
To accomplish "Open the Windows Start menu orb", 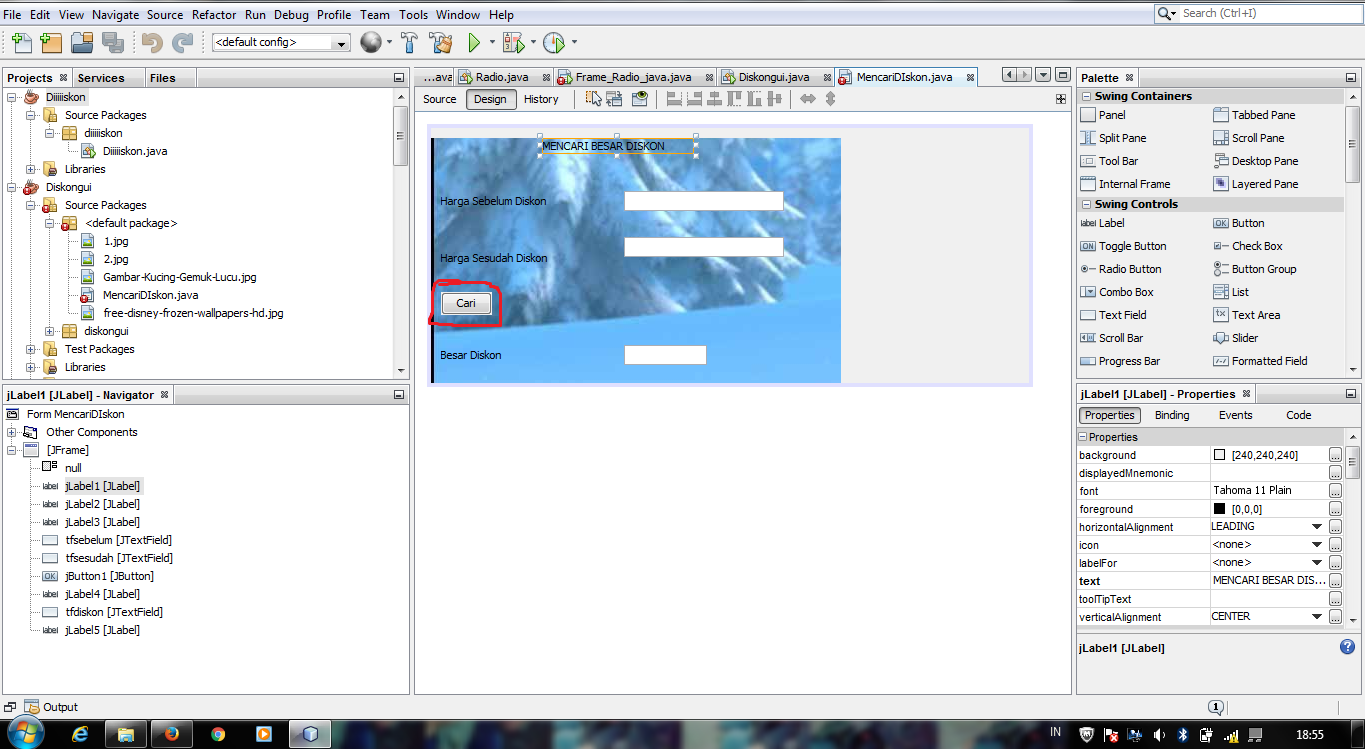I will click(x=26, y=733).
